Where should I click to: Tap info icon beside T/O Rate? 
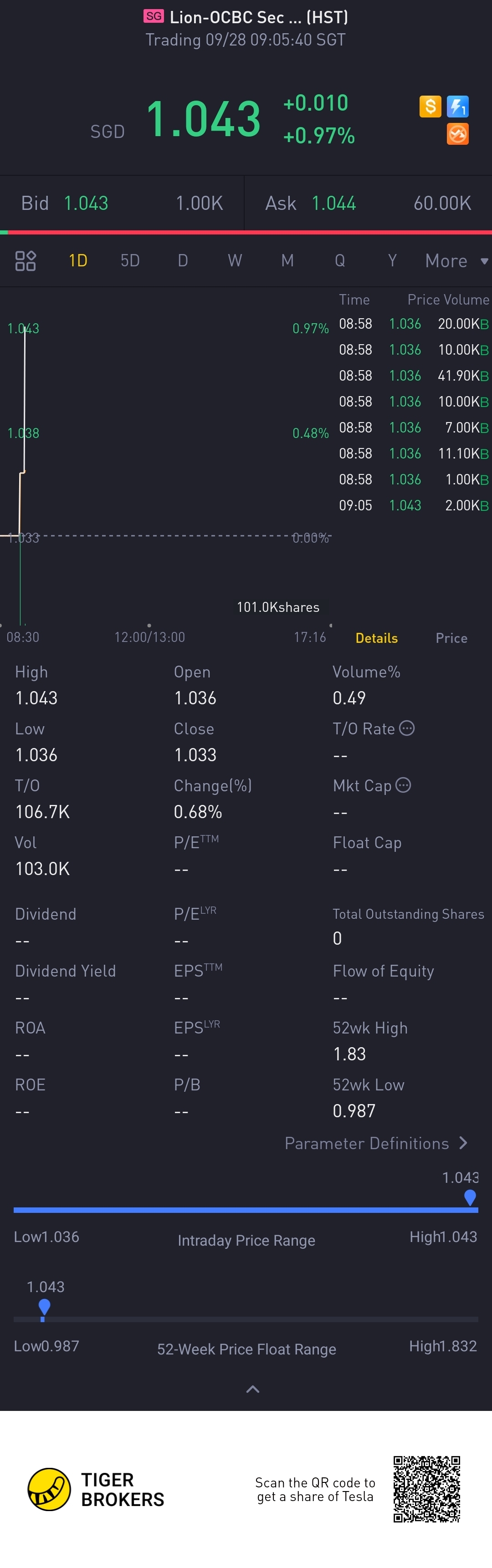(407, 728)
